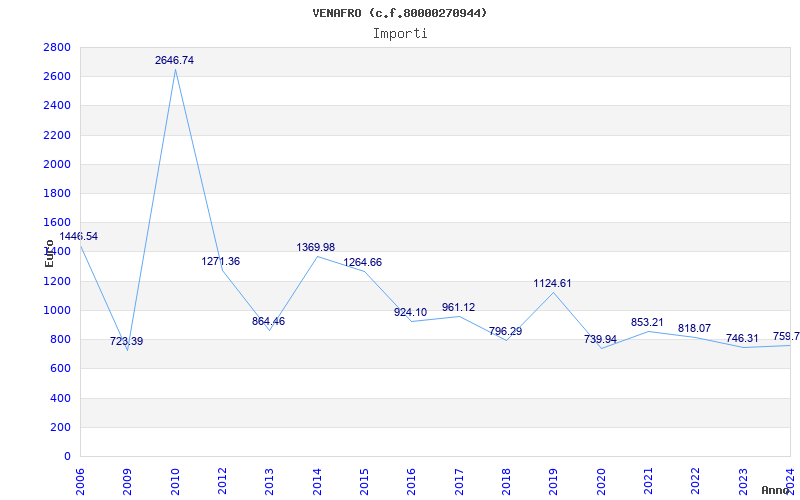
Task: Select the 1600 y-axis tick label
Action: (57, 222)
